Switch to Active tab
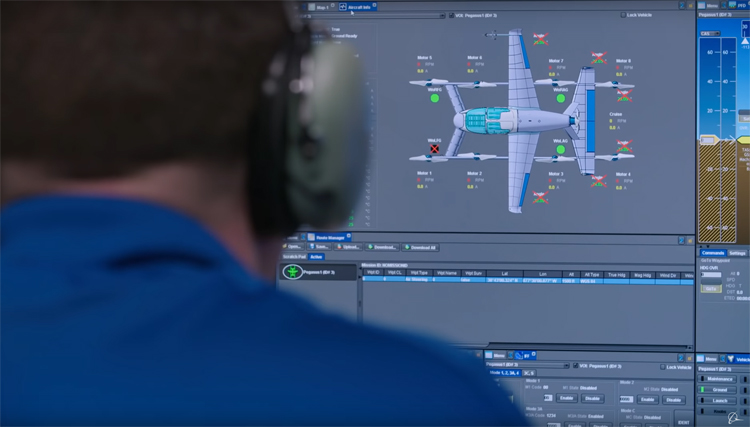Image resolution: width=750 pixels, height=427 pixels. [x=316, y=257]
